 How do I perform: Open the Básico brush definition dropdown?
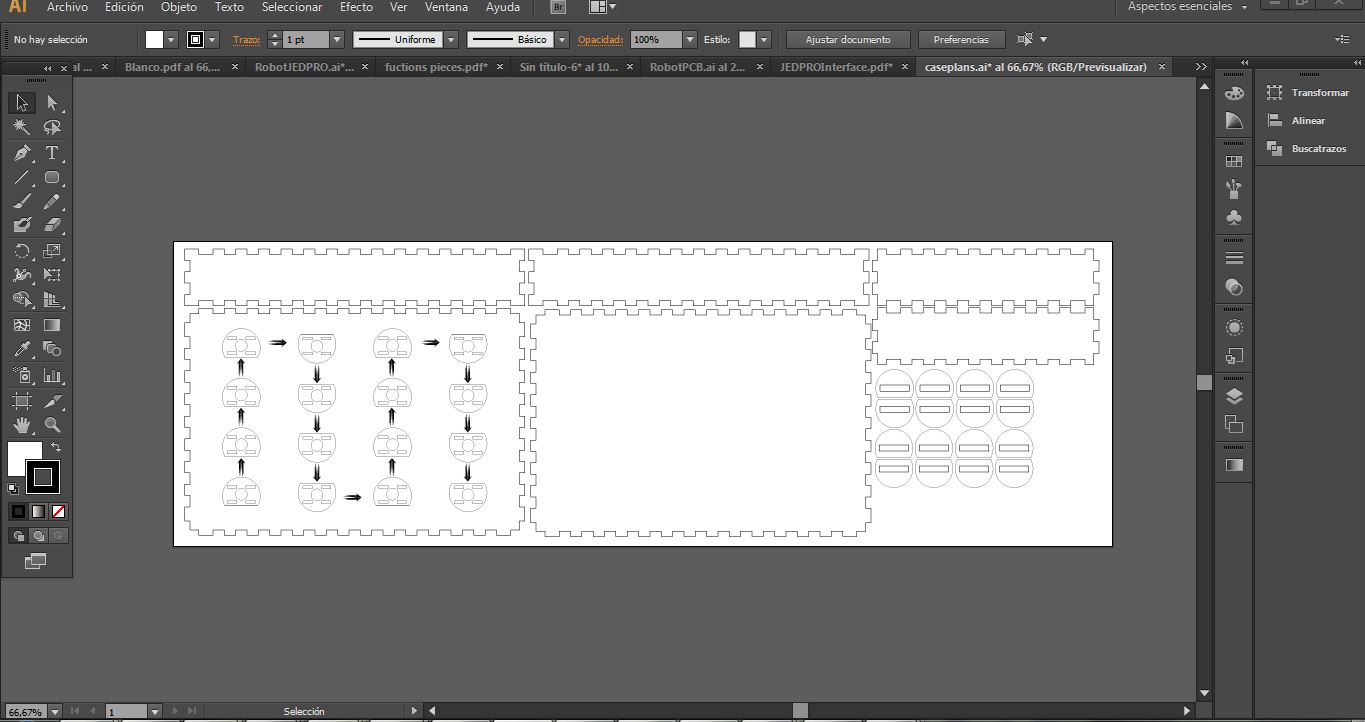point(562,40)
